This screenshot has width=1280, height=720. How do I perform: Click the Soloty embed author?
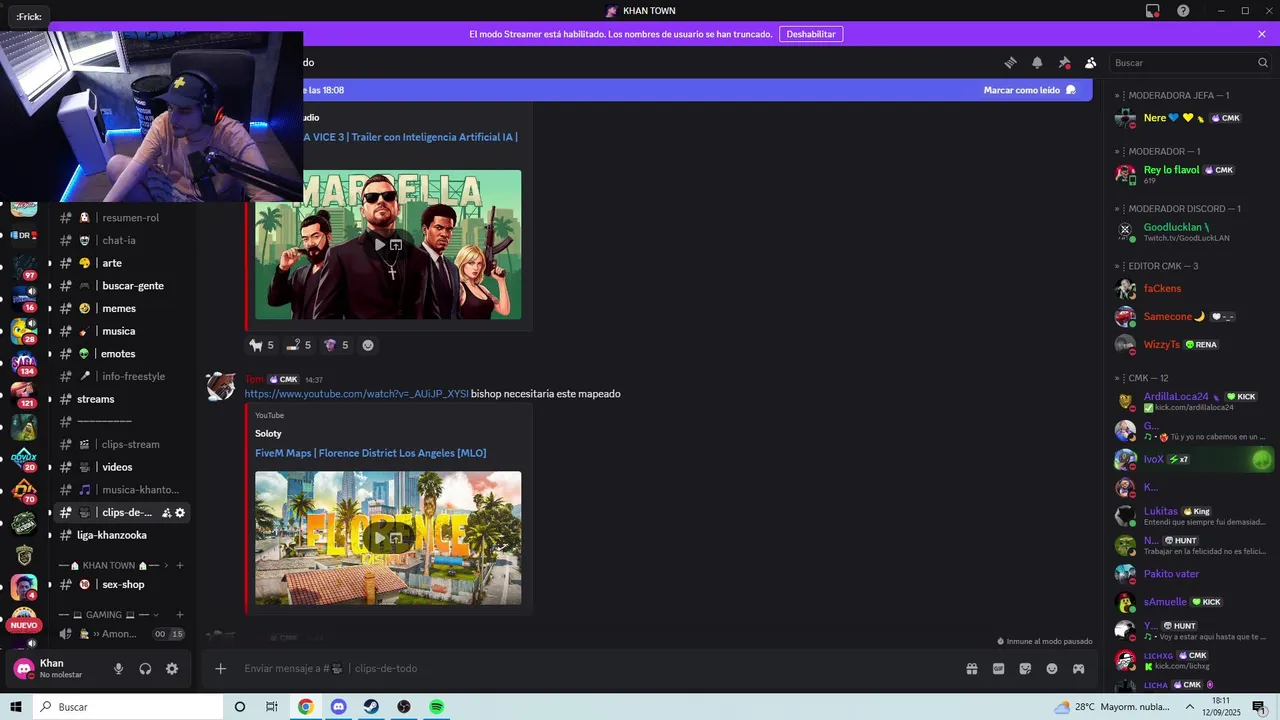268,434
